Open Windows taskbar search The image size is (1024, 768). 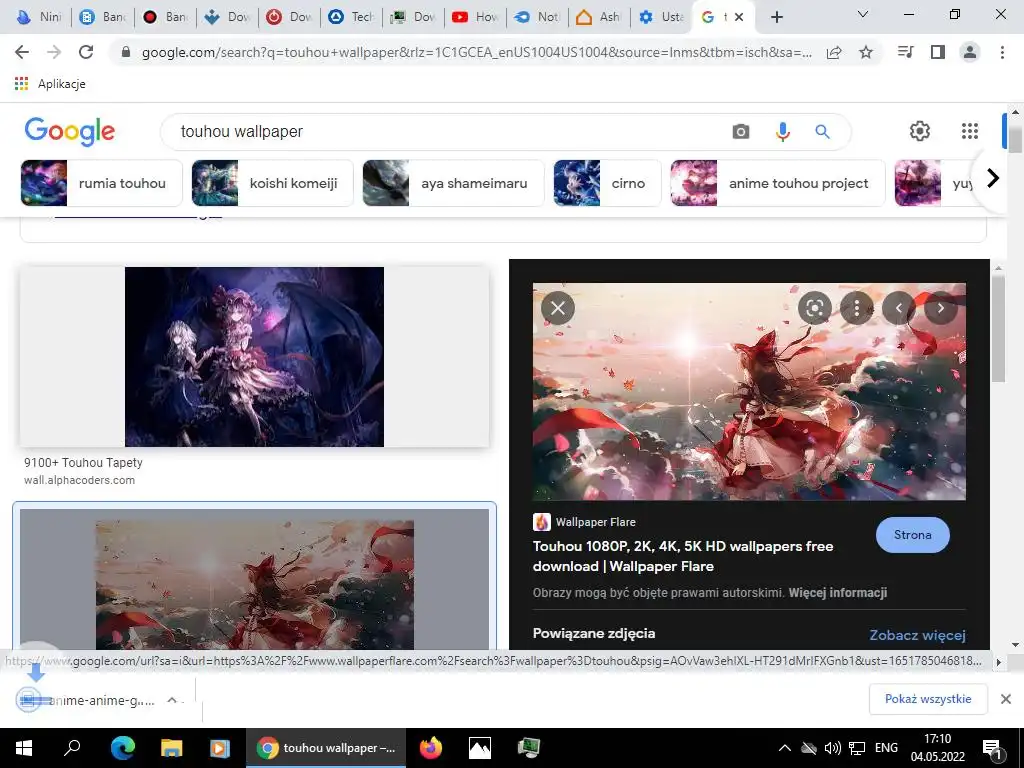72,748
